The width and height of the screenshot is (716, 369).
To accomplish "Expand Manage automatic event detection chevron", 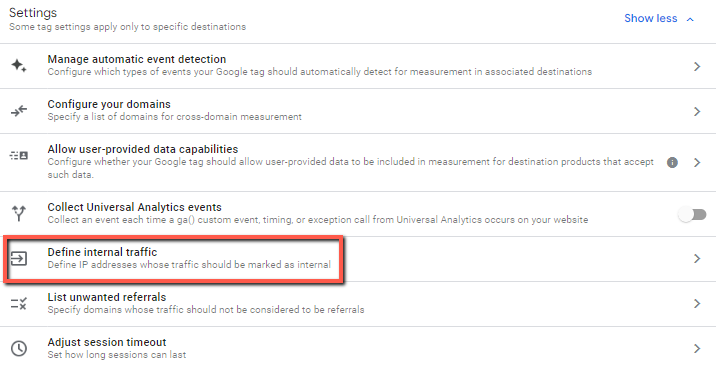I will pyautogui.click(x=697, y=67).
